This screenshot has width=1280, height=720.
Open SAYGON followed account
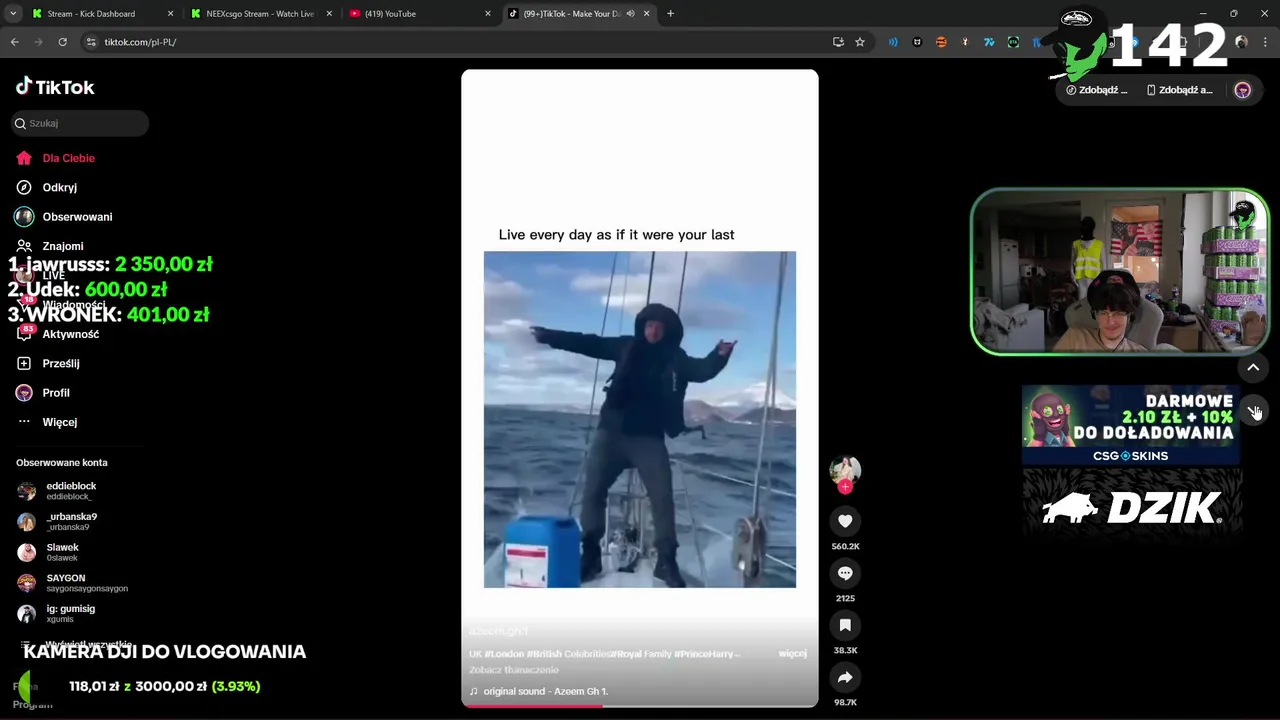(x=72, y=583)
